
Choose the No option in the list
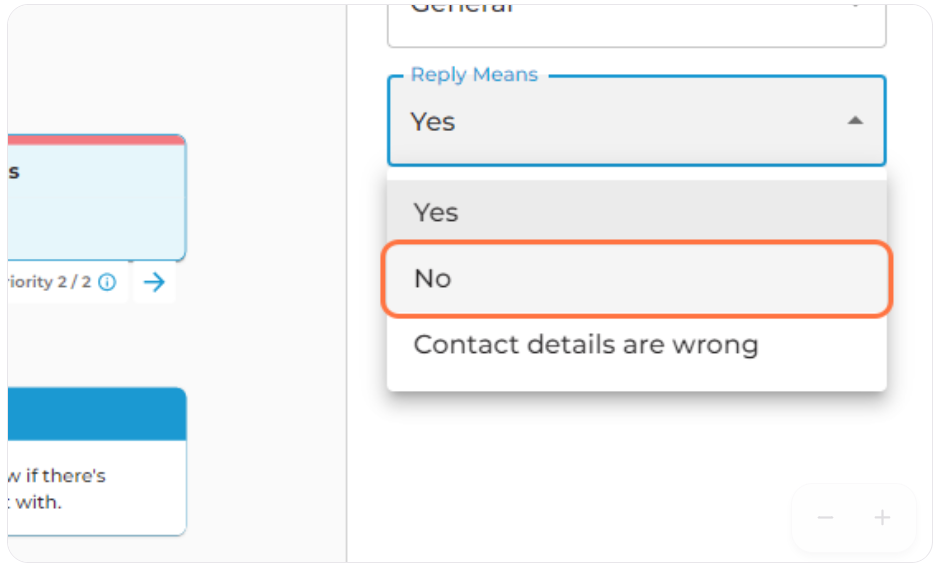click(636, 278)
